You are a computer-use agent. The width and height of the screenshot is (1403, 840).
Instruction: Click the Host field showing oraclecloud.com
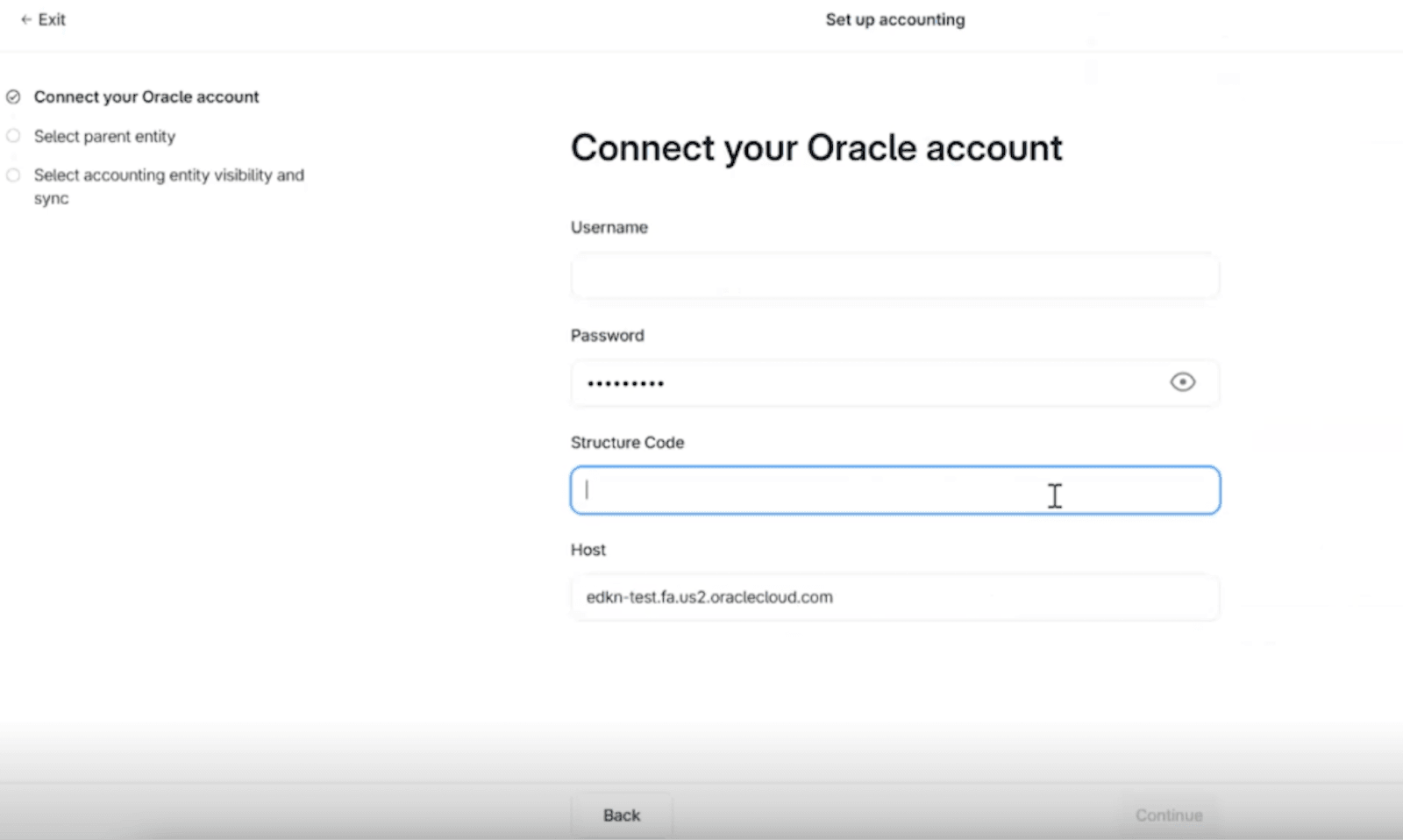(x=894, y=597)
